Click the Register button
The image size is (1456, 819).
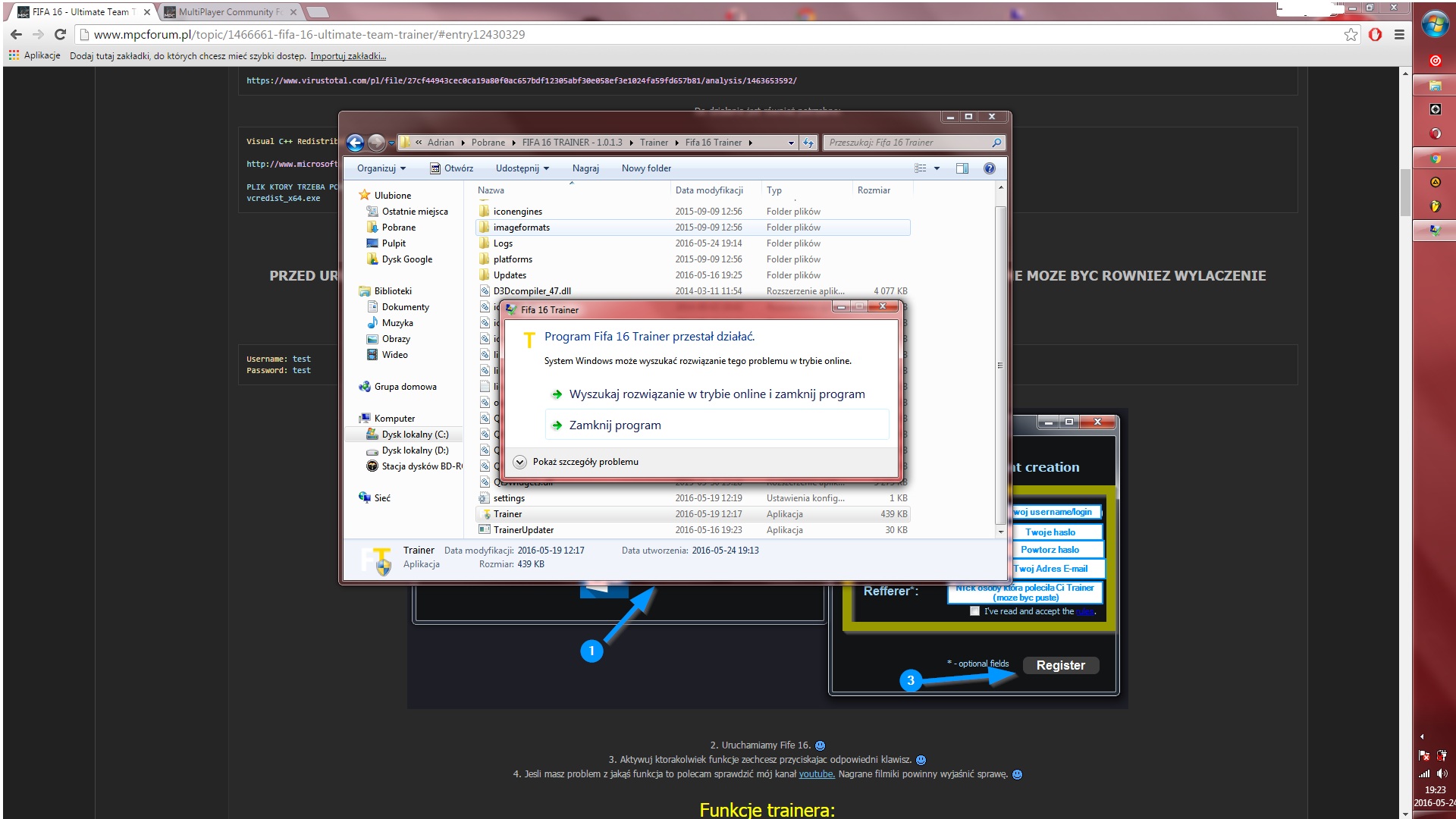pyautogui.click(x=1060, y=665)
